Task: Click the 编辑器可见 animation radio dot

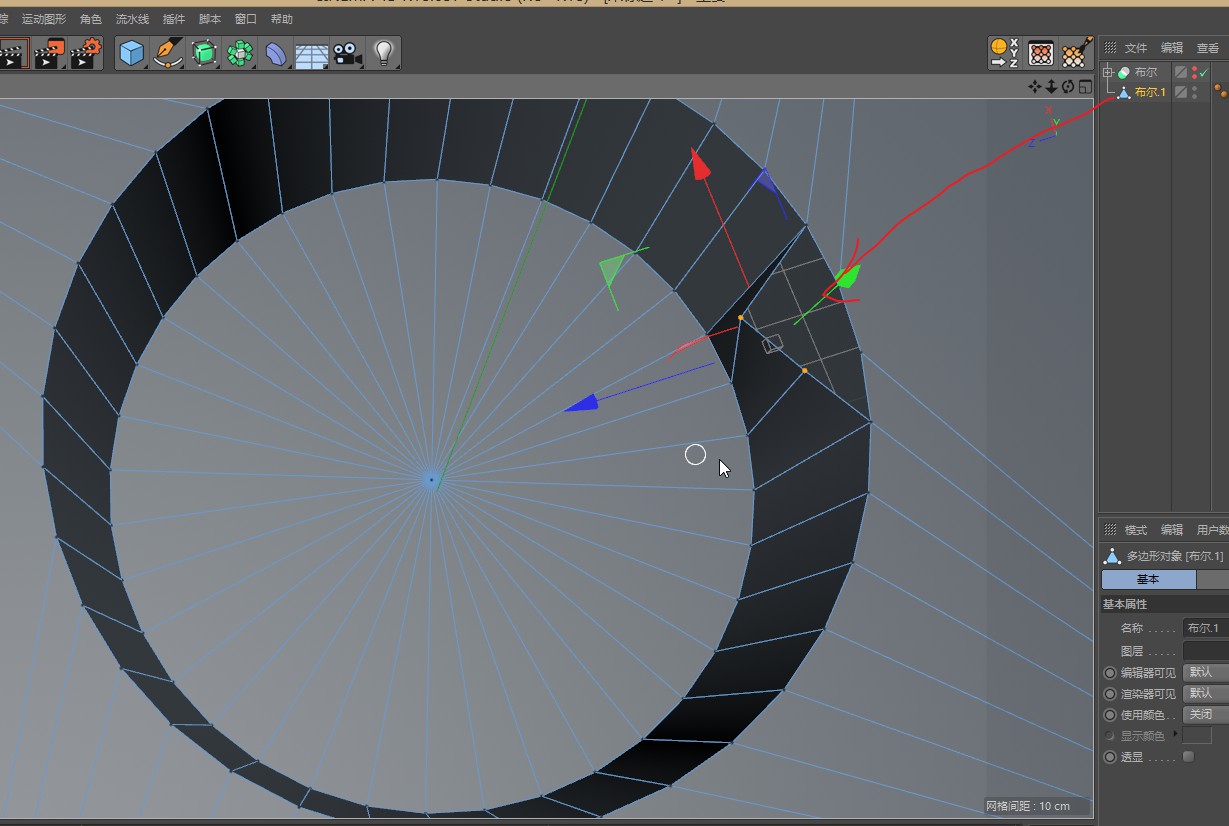Action: pos(1110,672)
